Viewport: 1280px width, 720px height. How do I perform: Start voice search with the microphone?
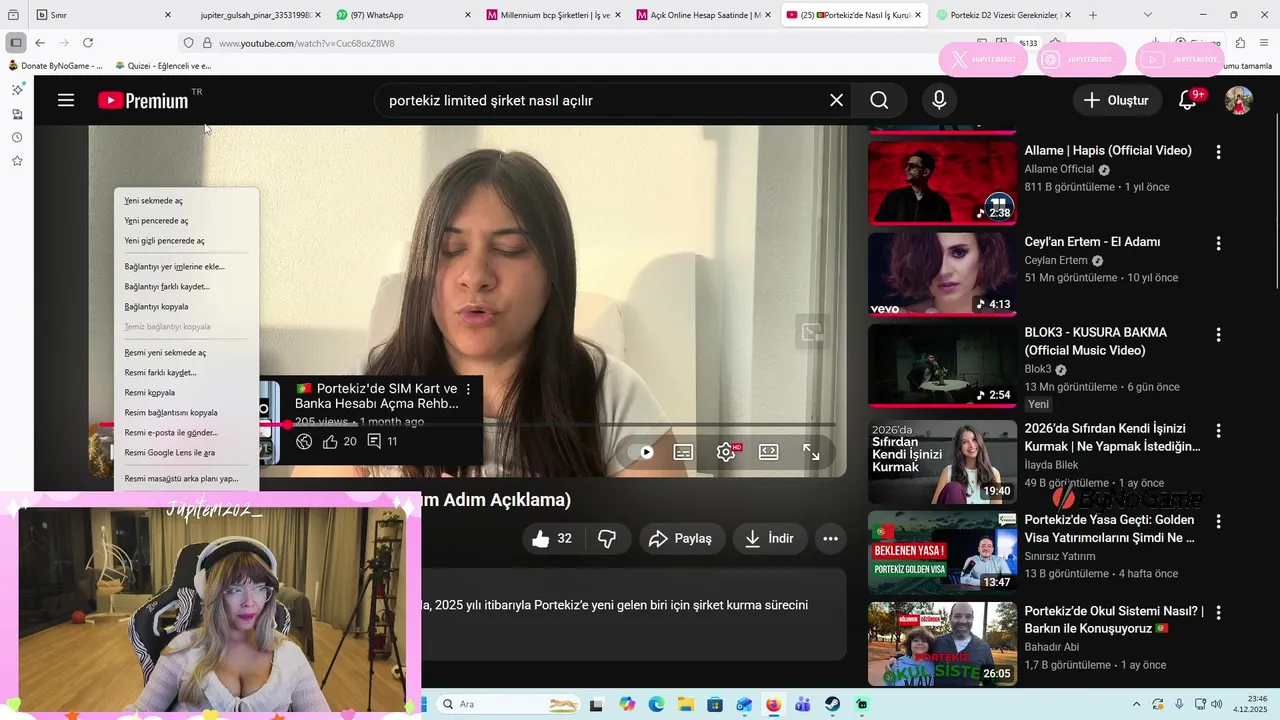[x=938, y=100]
